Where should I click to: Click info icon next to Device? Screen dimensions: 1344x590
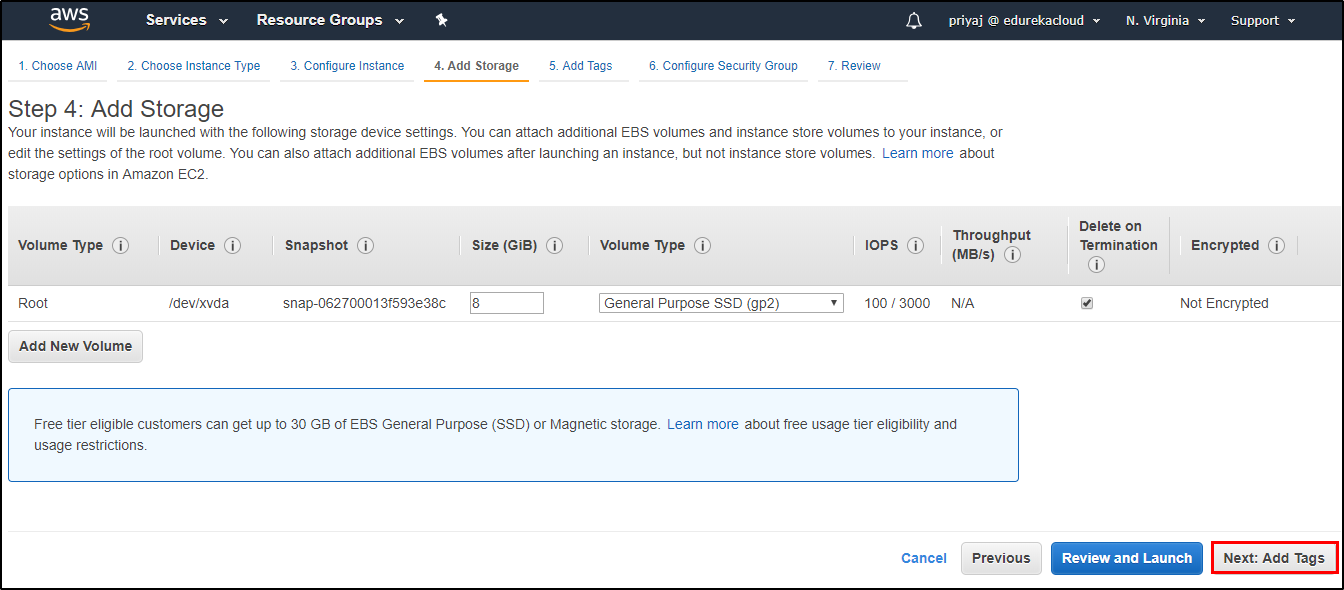tap(232, 246)
